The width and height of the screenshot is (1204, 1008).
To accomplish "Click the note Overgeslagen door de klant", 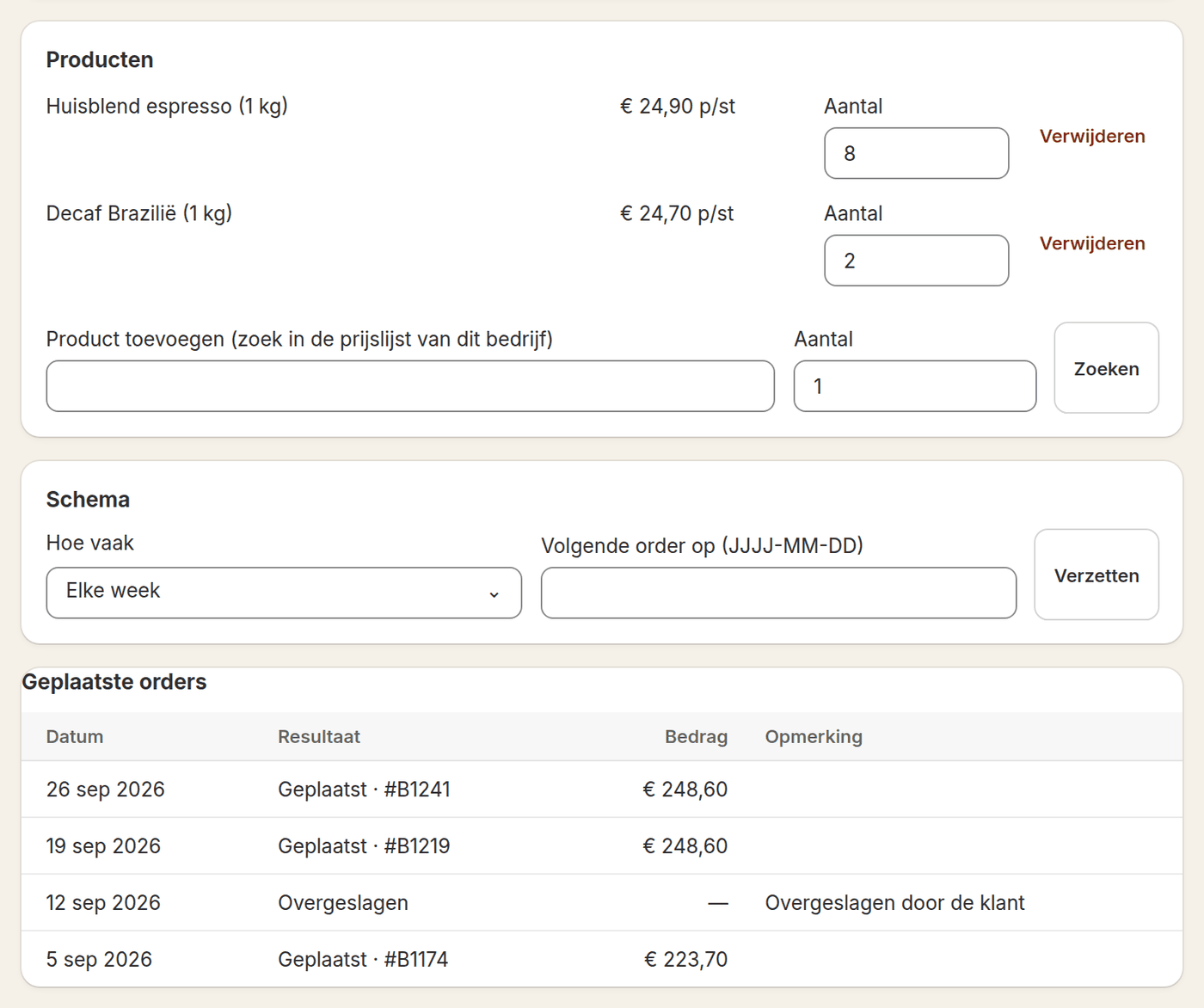I will 894,903.
